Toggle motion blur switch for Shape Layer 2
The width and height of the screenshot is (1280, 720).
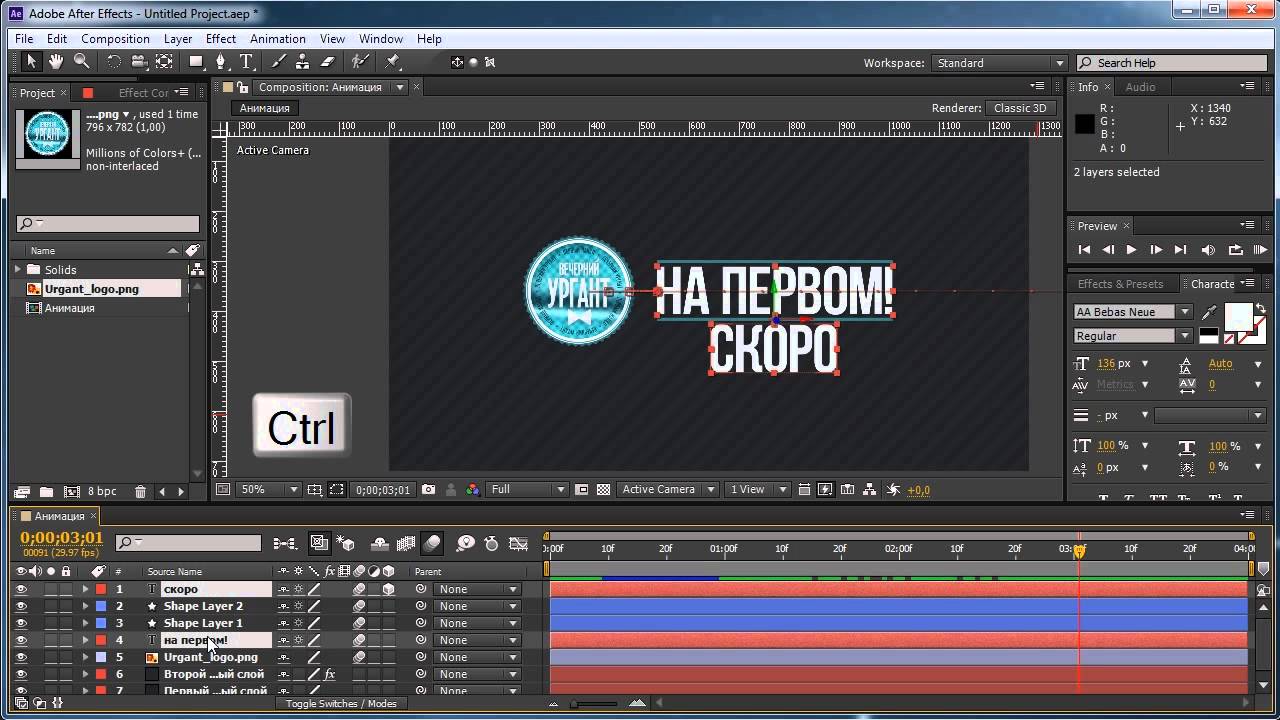359,606
